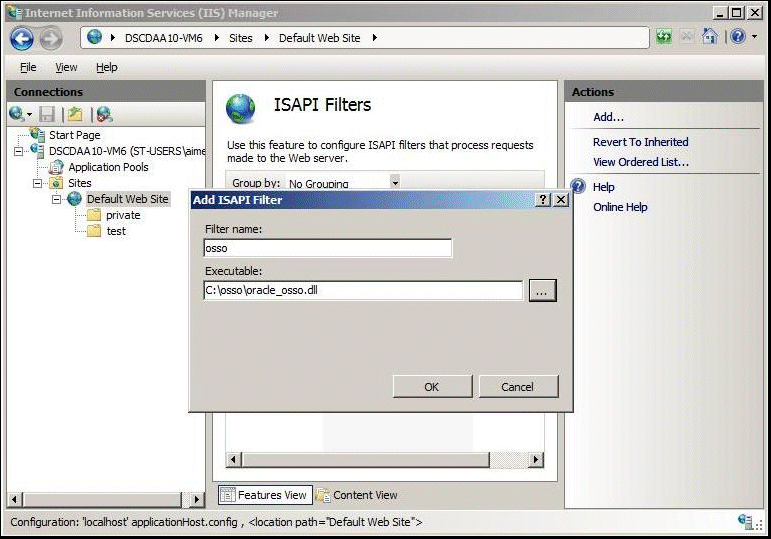Click the Add... action link
Viewport: 771px width, 539px height.
608,117
